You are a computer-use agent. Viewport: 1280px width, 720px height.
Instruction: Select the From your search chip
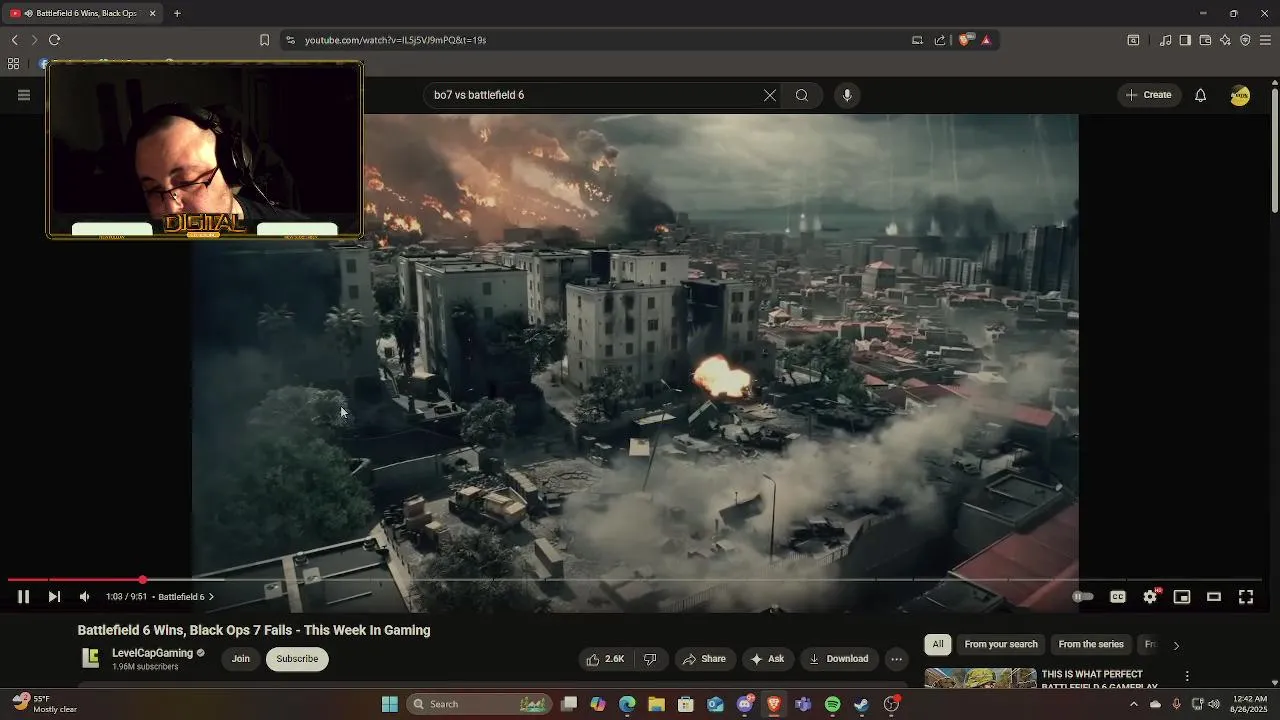(x=1001, y=645)
